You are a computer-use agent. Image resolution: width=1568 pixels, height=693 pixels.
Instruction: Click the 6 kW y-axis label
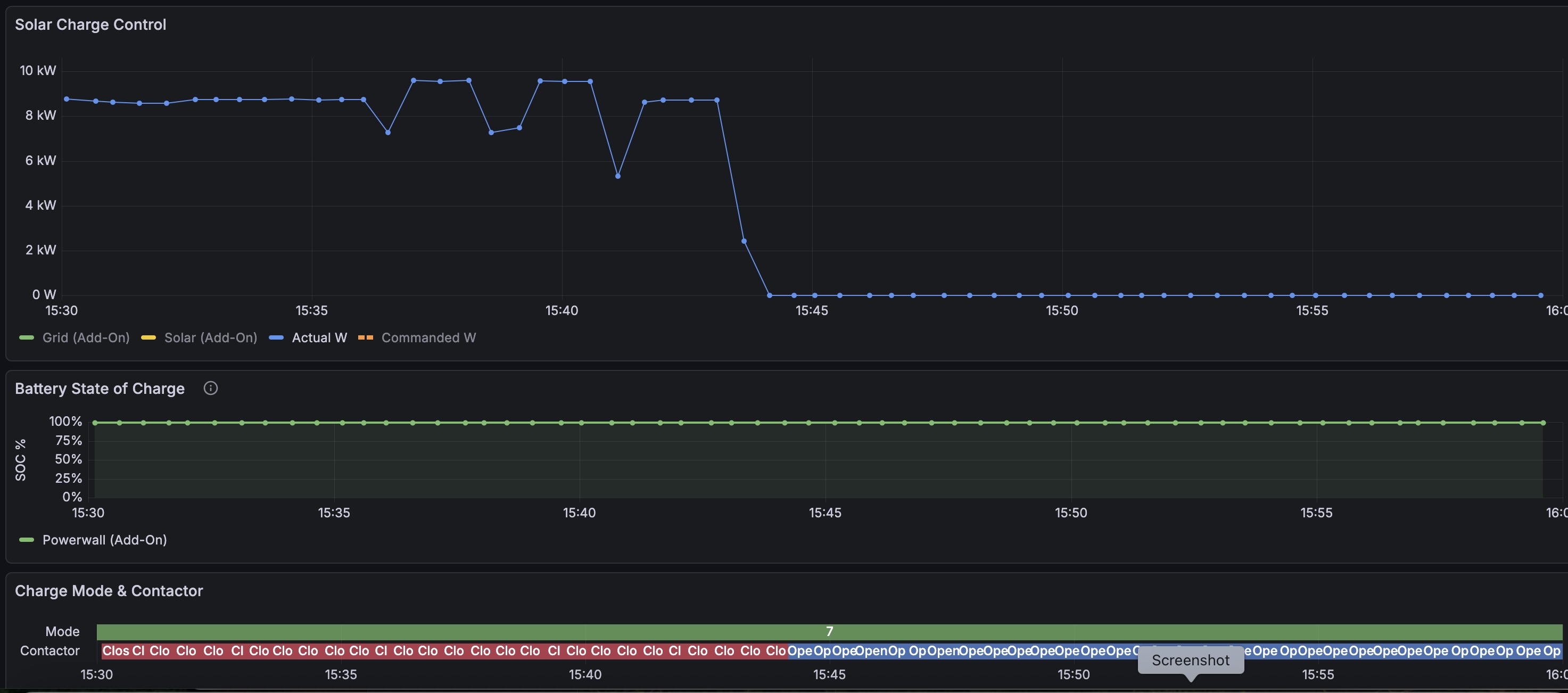click(40, 160)
